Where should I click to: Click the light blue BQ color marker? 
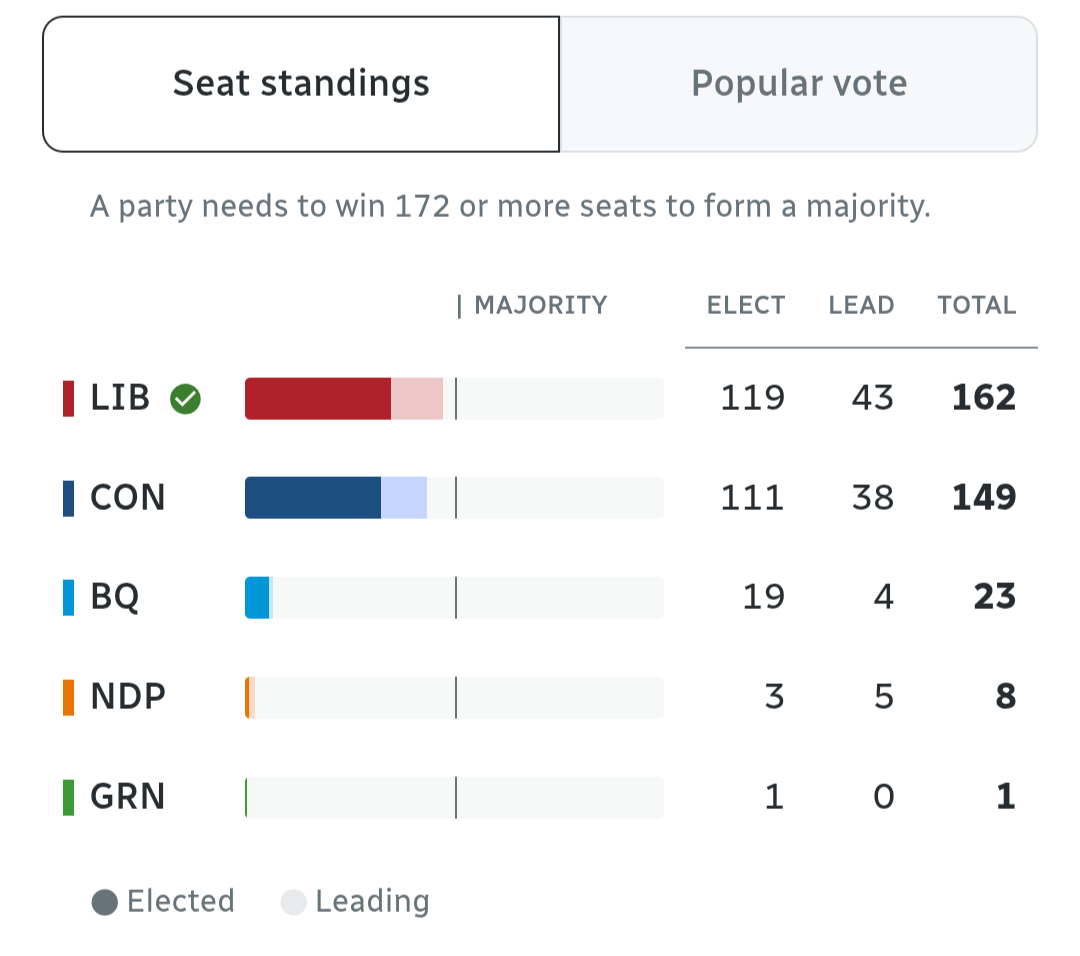[x=69, y=597]
